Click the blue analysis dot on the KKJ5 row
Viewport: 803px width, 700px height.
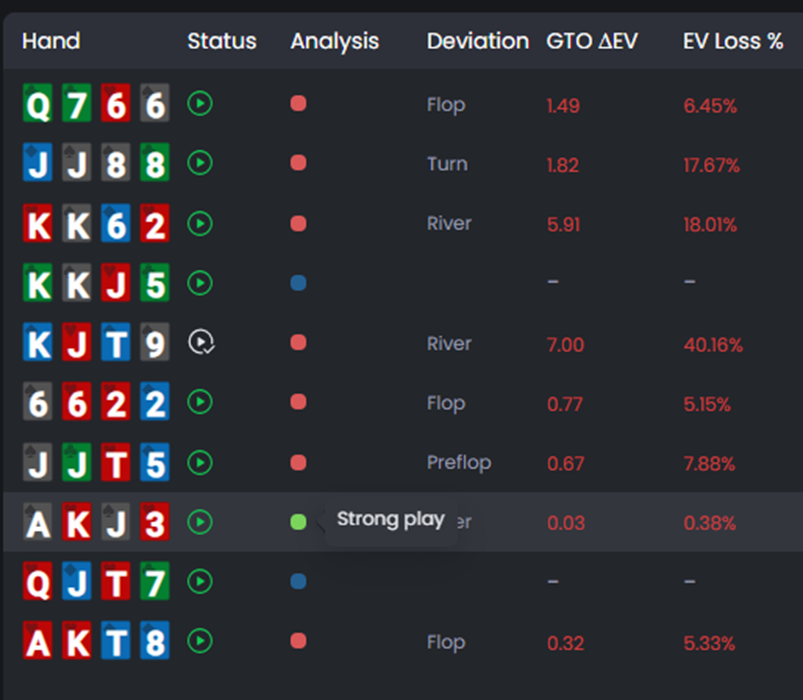(297, 283)
